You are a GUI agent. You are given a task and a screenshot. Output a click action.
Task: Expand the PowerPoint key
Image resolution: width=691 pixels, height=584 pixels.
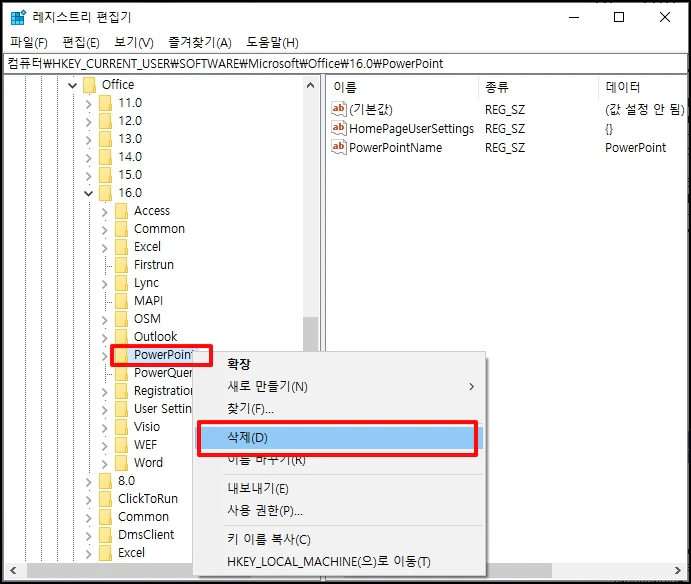pyautogui.click(x=105, y=356)
